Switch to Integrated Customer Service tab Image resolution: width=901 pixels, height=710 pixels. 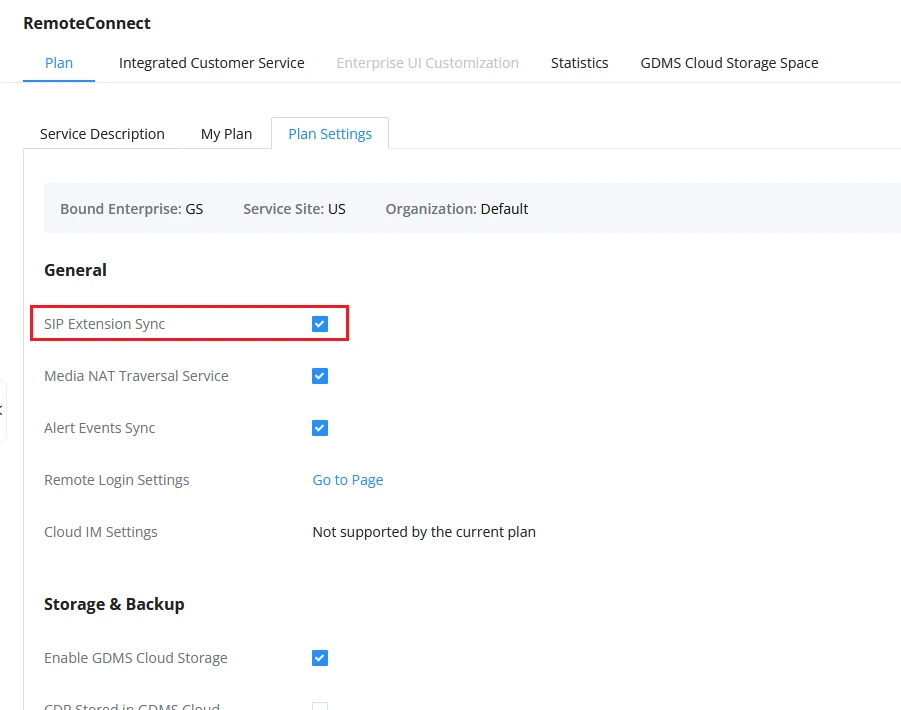click(211, 63)
